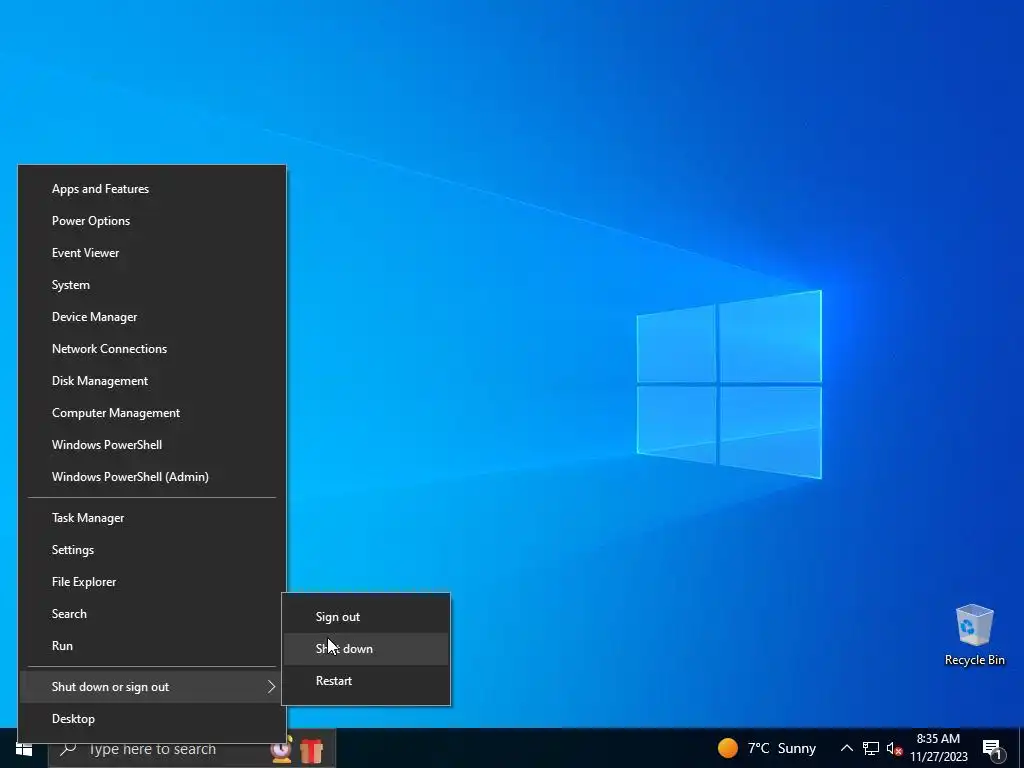The height and width of the screenshot is (768, 1024).
Task: Select the Recycle Bin desktop icon
Action: point(974,635)
